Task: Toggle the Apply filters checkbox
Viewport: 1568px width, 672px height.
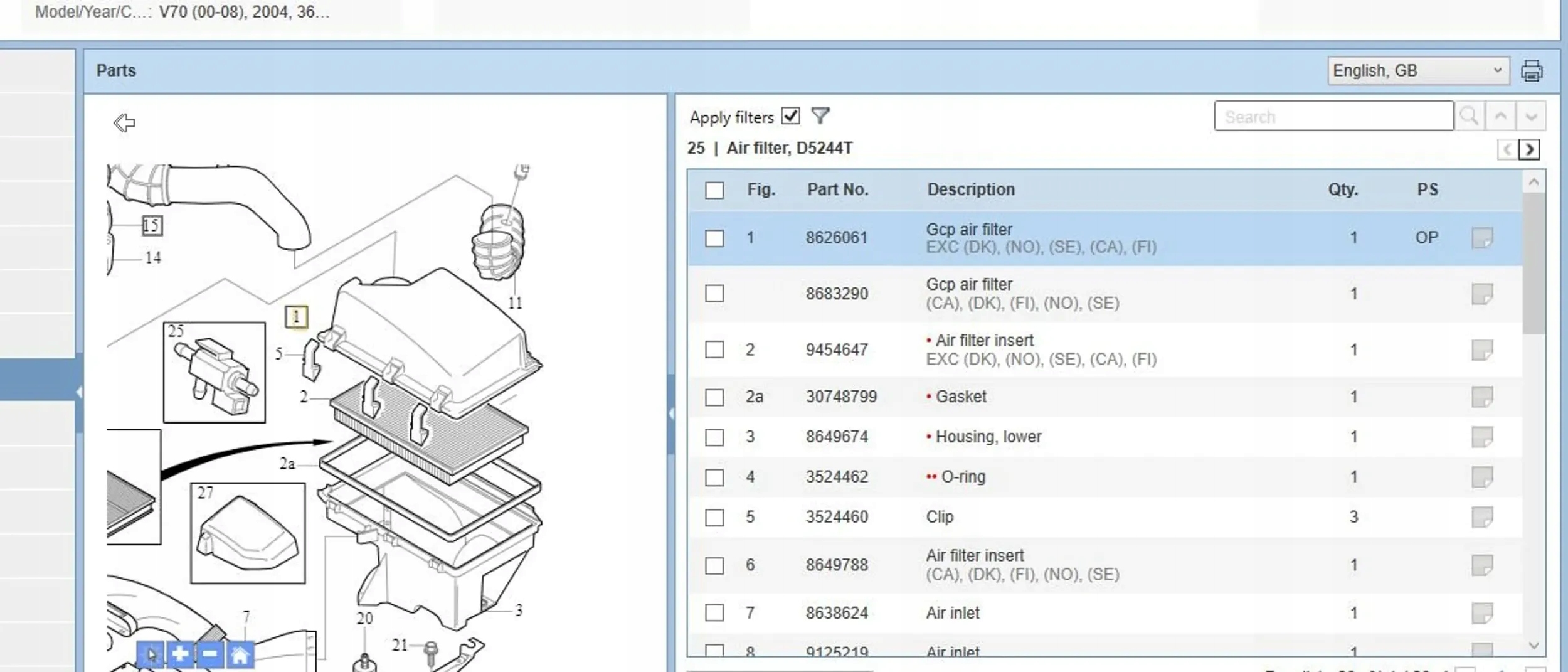Action: 790,116
